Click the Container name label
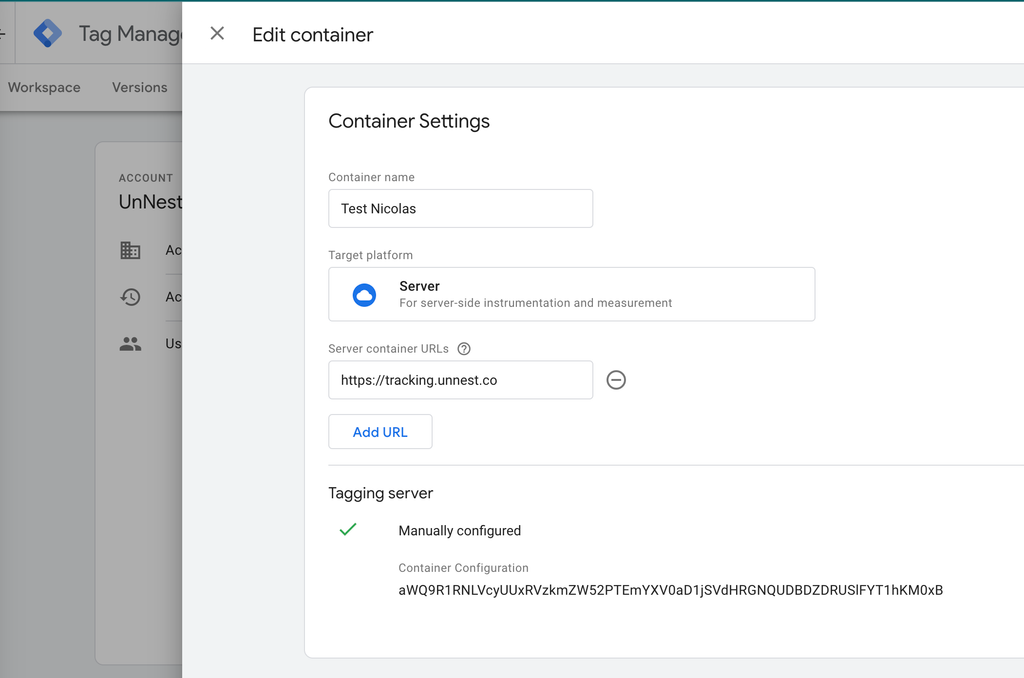1024x678 pixels. point(372,178)
